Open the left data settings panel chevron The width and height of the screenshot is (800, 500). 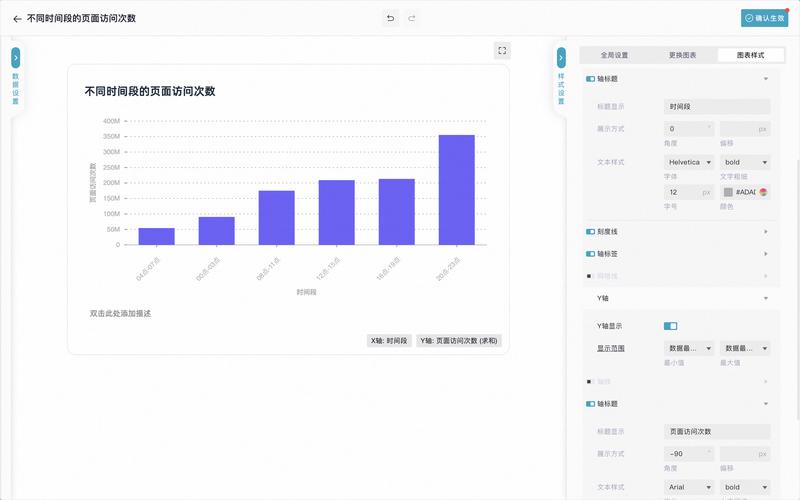point(16,58)
